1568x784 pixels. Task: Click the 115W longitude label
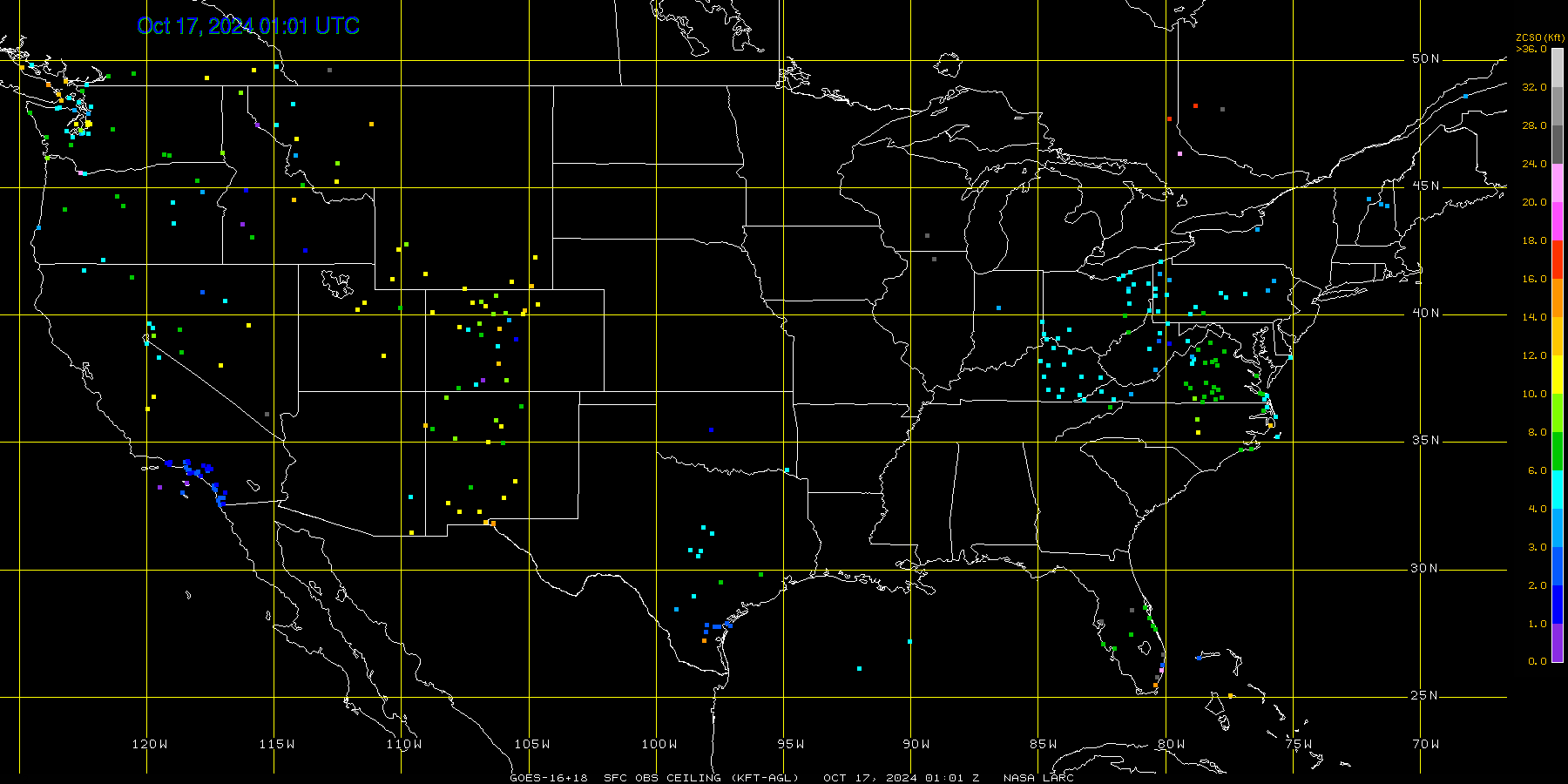tap(277, 744)
